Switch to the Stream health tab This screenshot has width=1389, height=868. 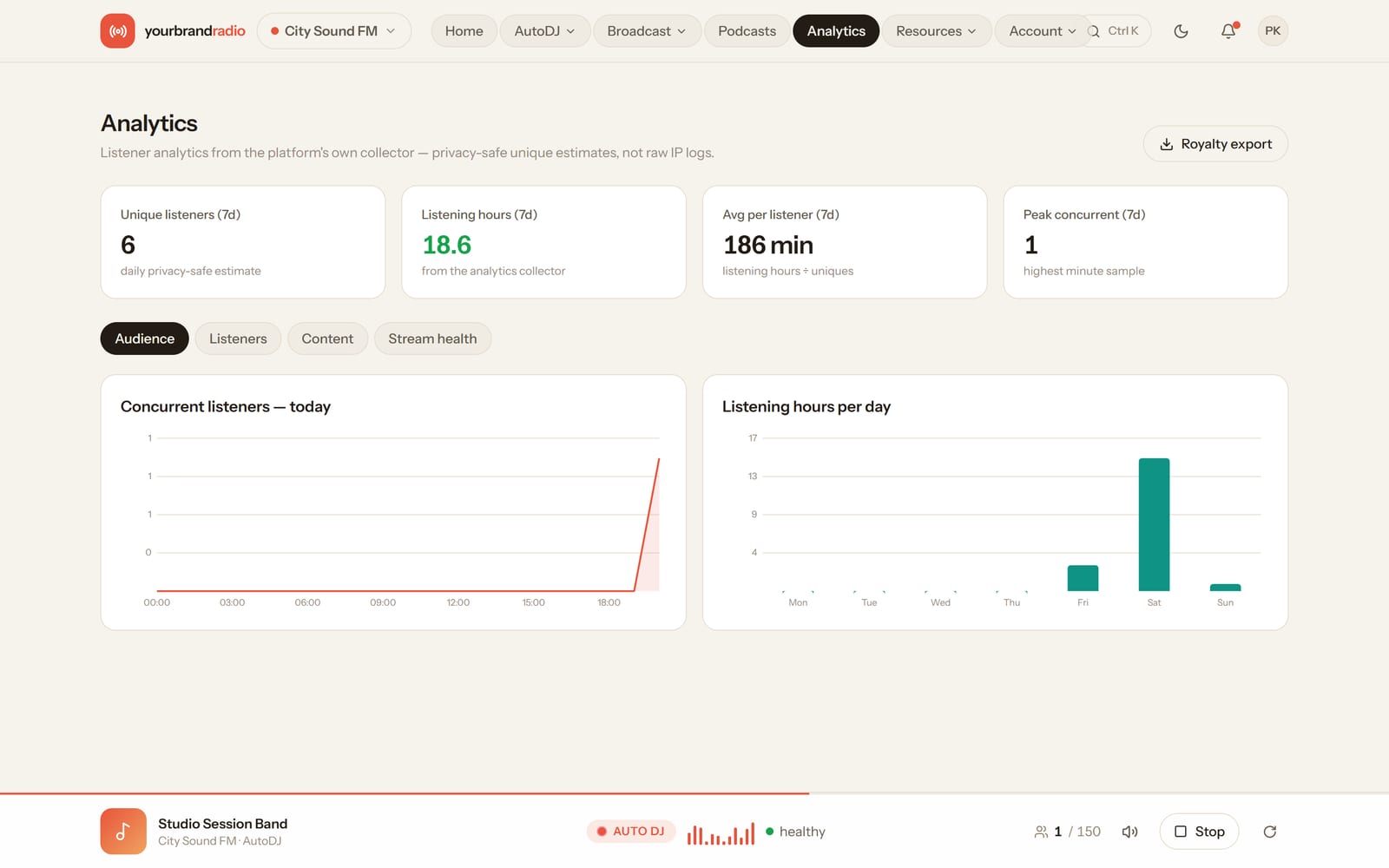(432, 339)
